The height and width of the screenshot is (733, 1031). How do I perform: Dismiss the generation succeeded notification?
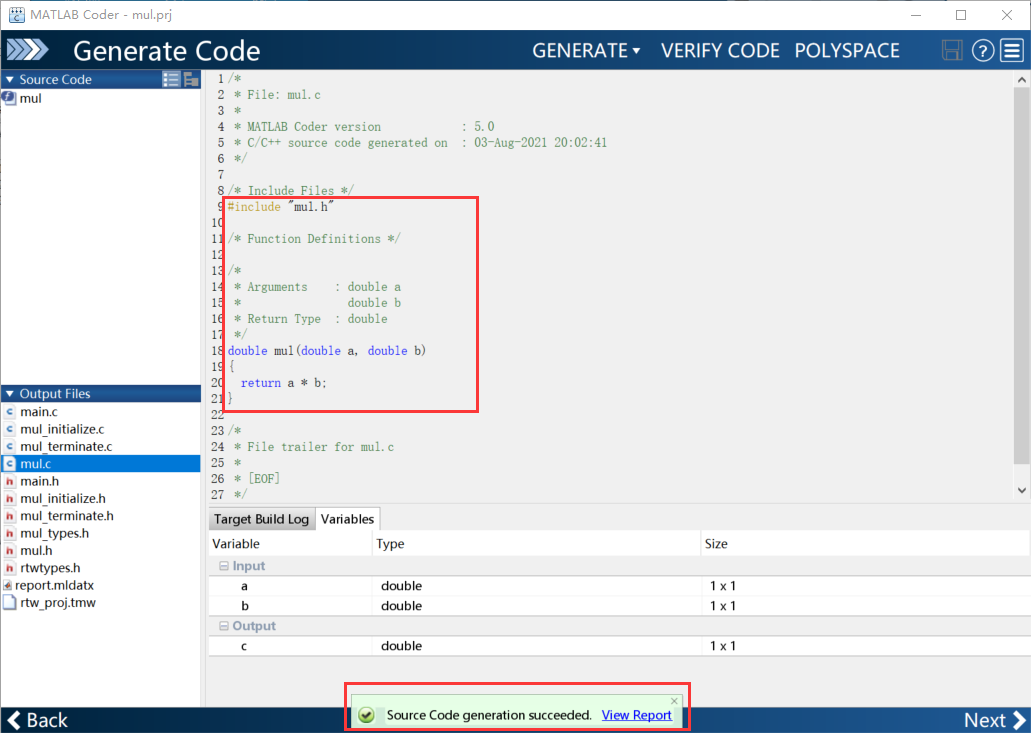click(x=674, y=701)
